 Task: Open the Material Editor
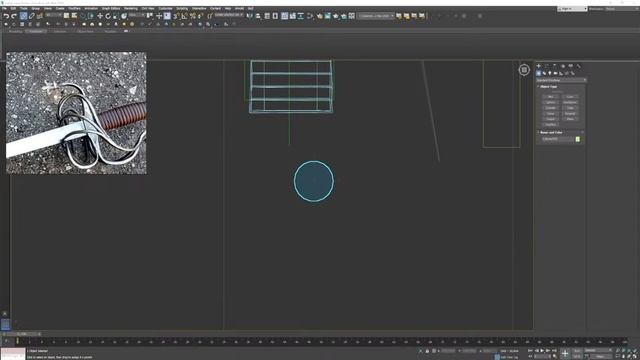310,16
